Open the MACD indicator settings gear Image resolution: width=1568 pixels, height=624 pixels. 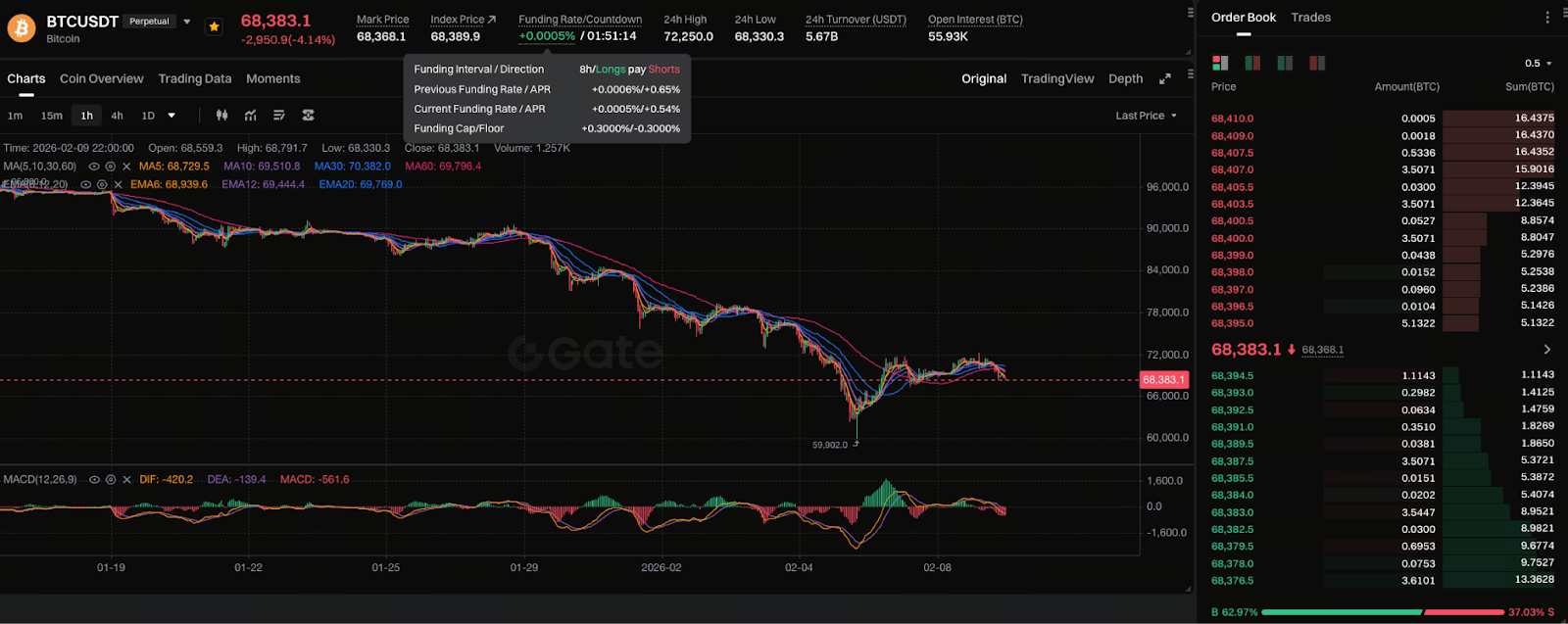tap(111, 480)
